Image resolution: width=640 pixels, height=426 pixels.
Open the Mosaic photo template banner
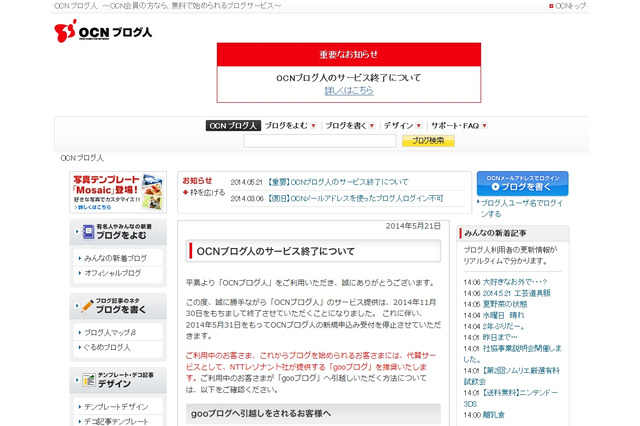pyautogui.click(x=118, y=192)
